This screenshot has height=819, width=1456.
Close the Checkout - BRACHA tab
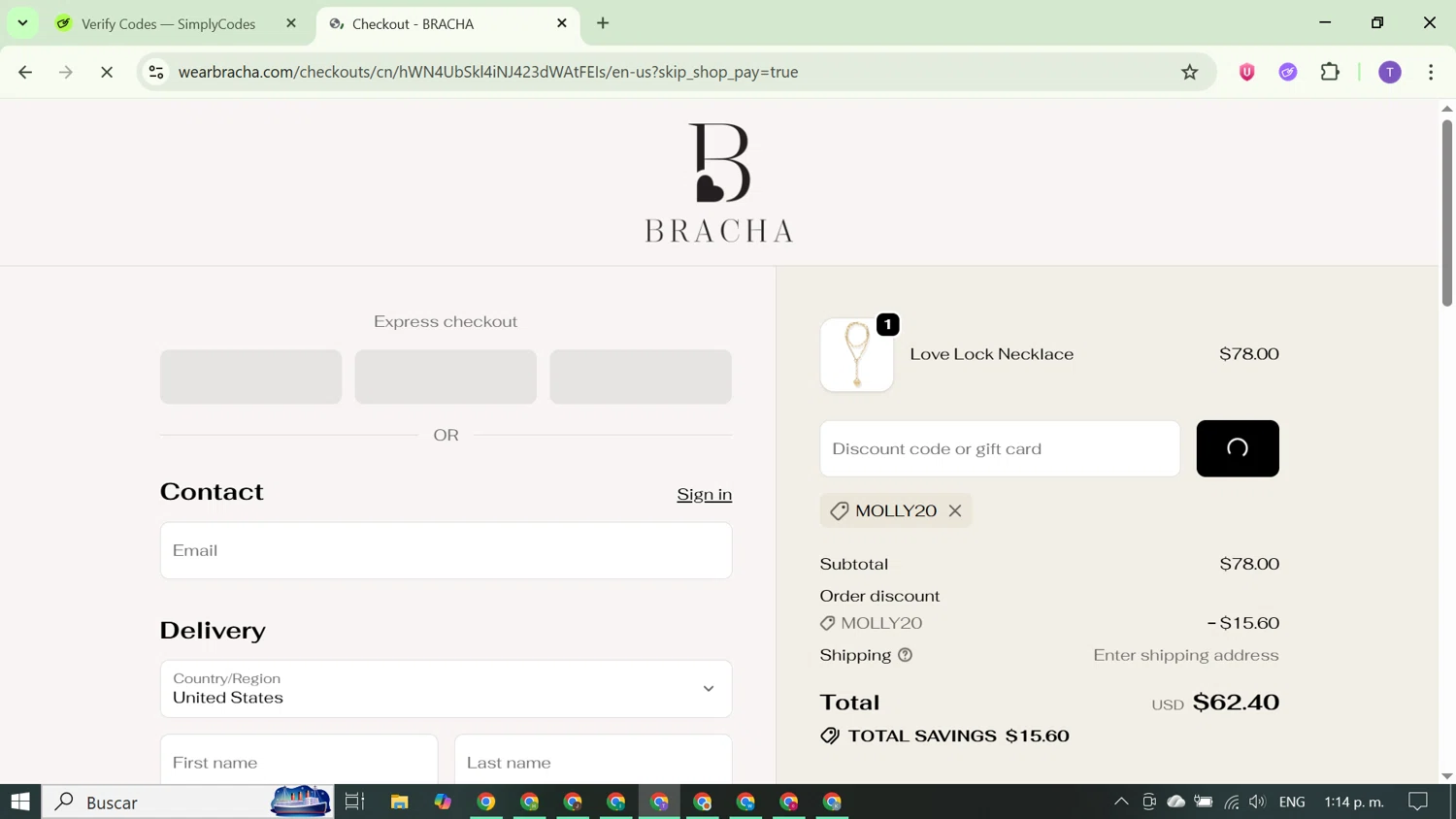coord(562,23)
